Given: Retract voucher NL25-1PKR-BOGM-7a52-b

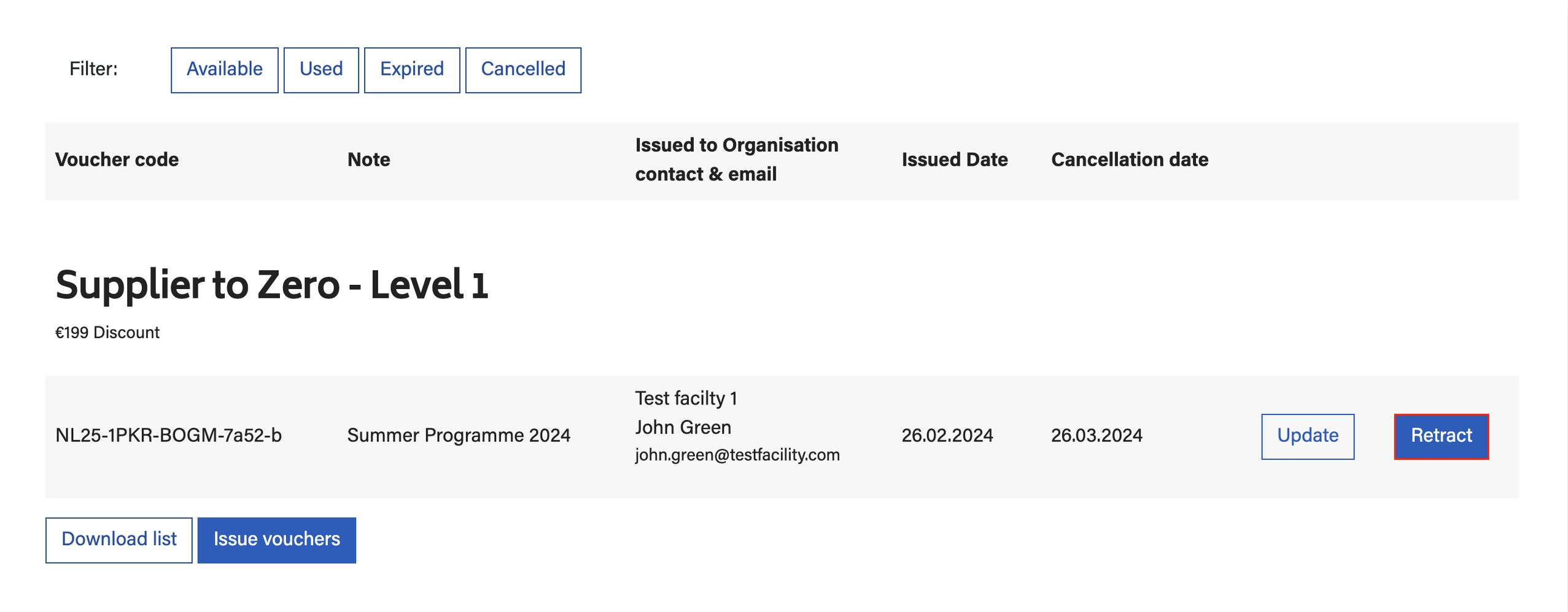Looking at the screenshot, I should click(x=1441, y=436).
